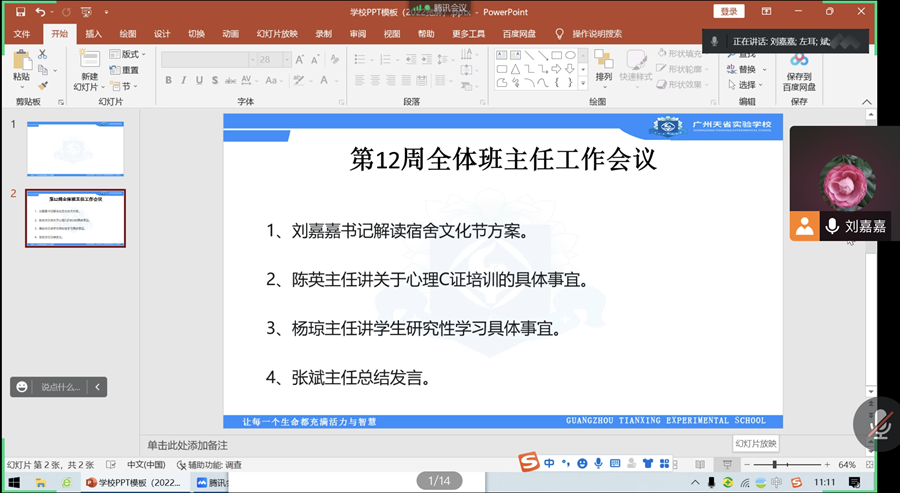Viewport: 900px width, 493px height.
Task: Click the Accessibility (辅助功能: 调查) status button
Action: pos(210,465)
